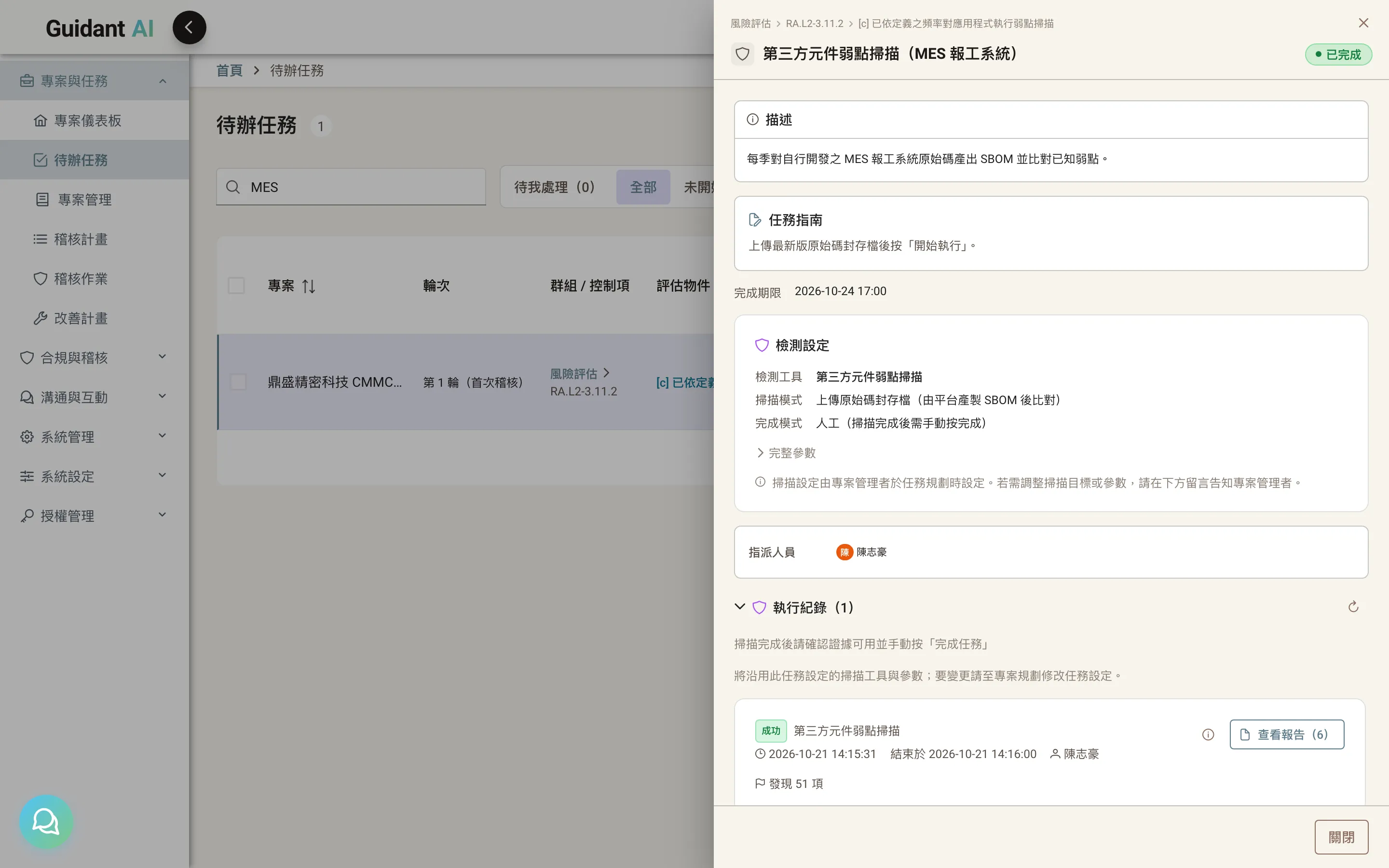Image resolution: width=1389 pixels, height=868 pixels.
Task: Select 待辦任務 in the sidebar
Action: tap(94, 160)
